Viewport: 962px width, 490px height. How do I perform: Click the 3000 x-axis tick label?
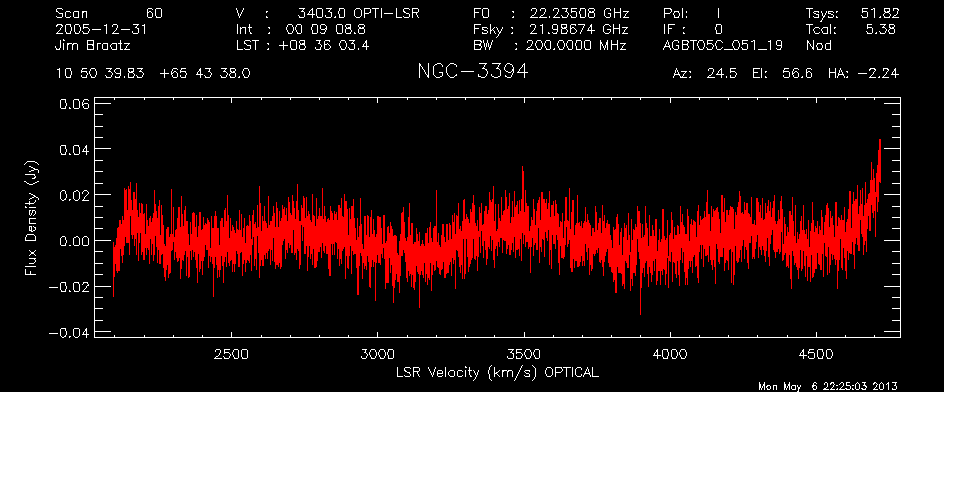point(377,354)
